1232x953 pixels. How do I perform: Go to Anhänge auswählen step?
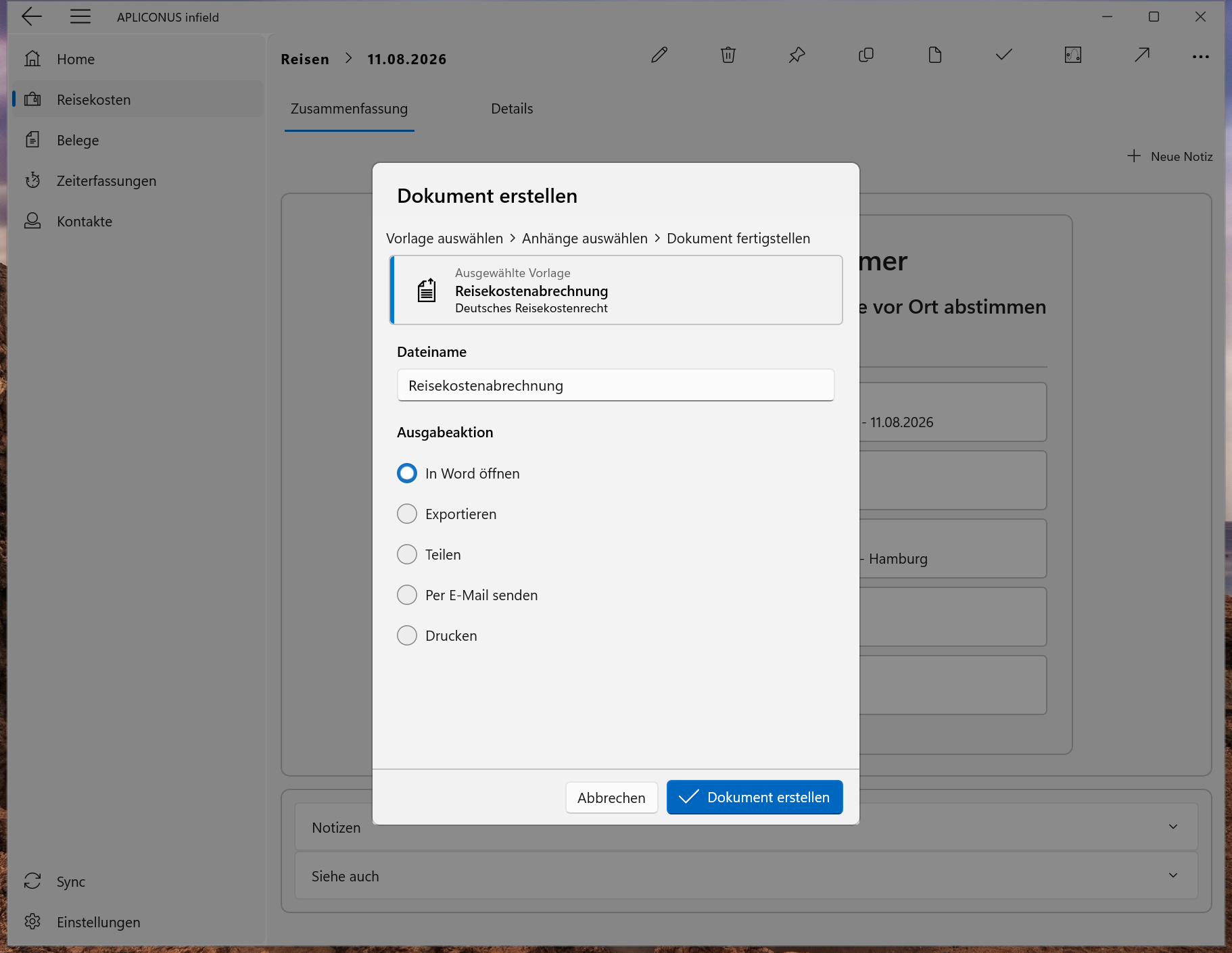585,239
